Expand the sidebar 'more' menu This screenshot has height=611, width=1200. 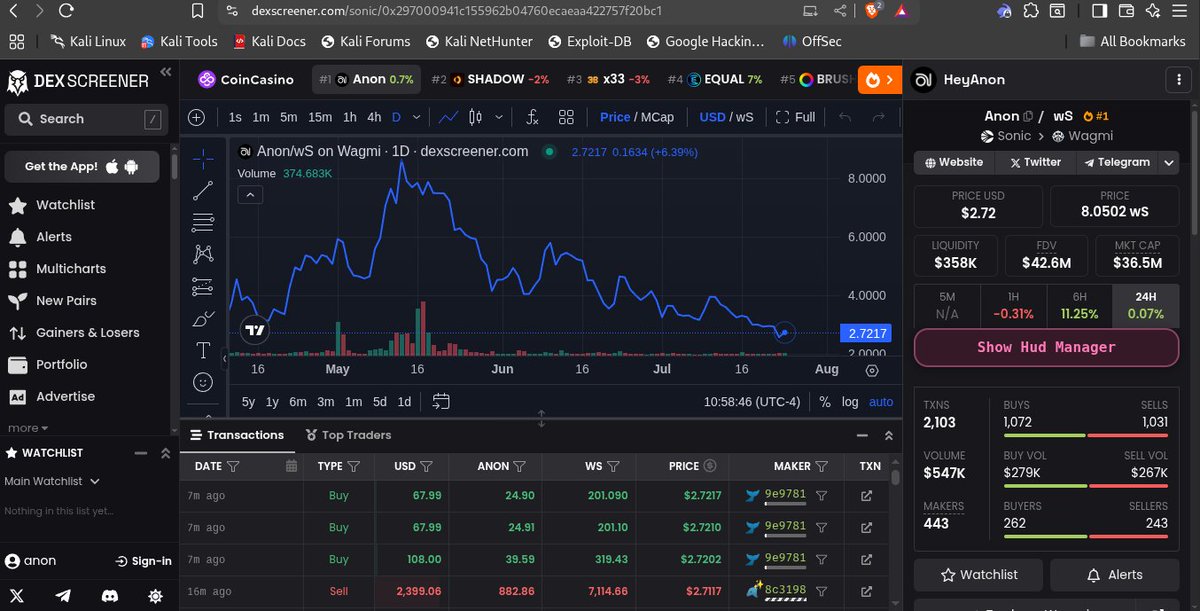pyautogui.click(x=28, y=428)
